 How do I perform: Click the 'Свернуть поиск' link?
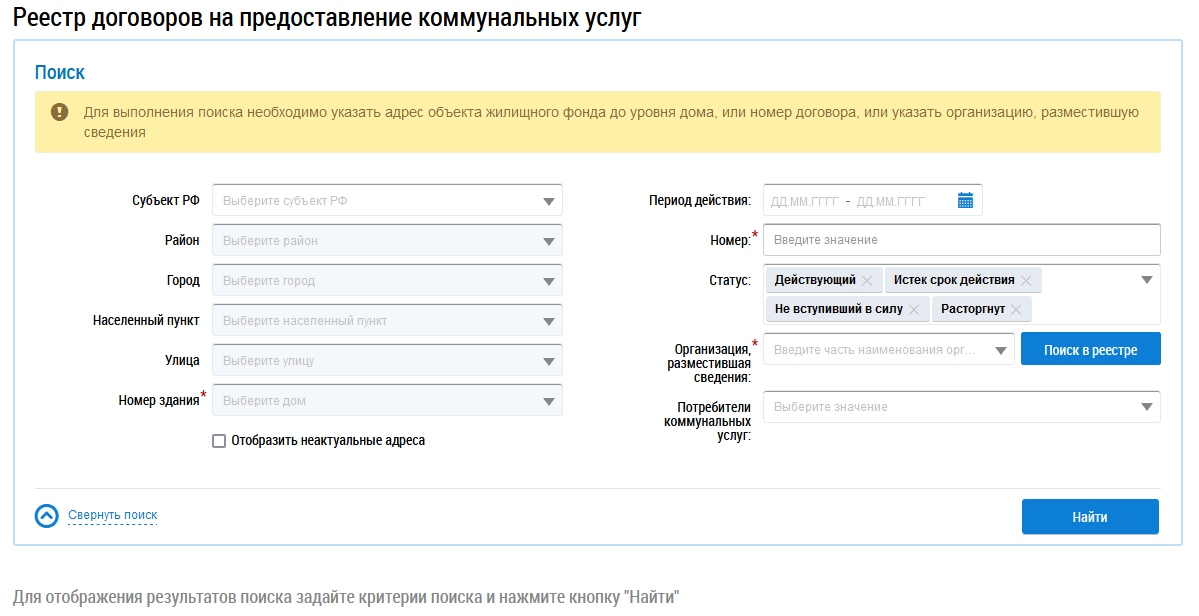click(113, 516)
